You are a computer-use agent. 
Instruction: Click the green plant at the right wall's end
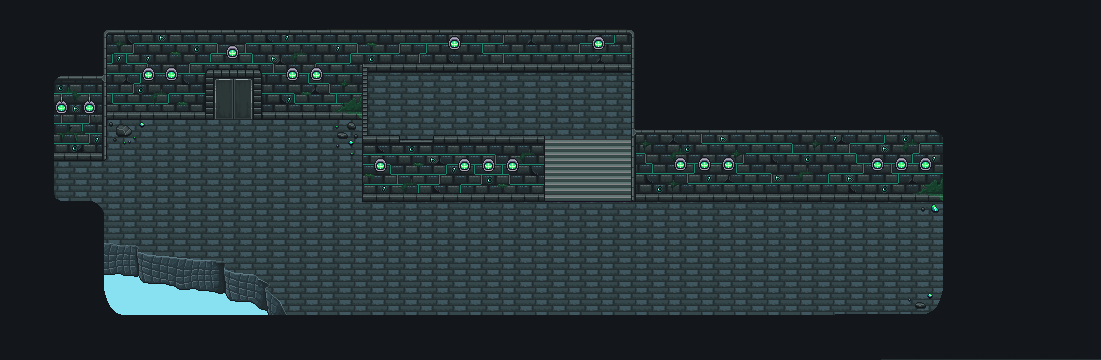(x=932, y=187)
